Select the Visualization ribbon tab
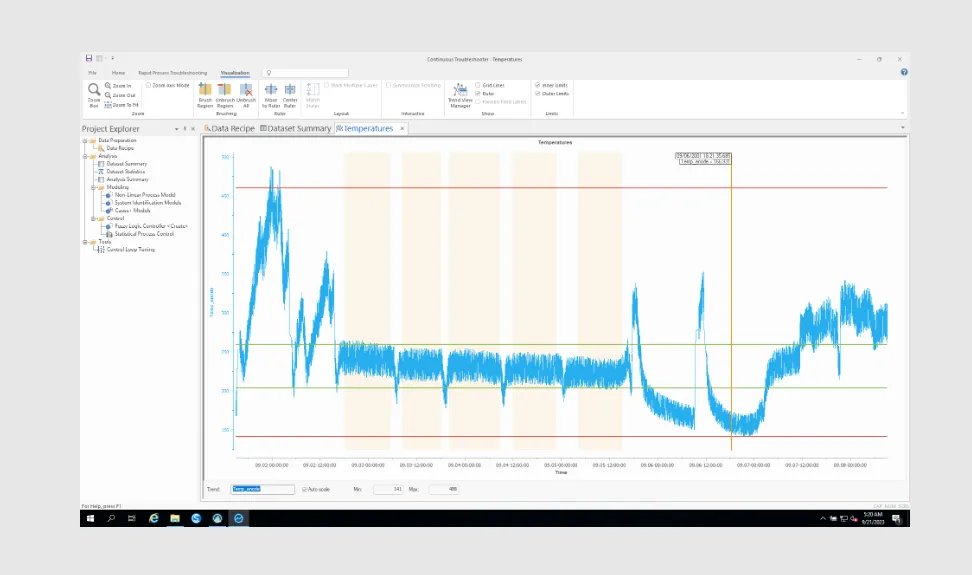The width and height of the screenshot is (972, 575). [235, 73]
